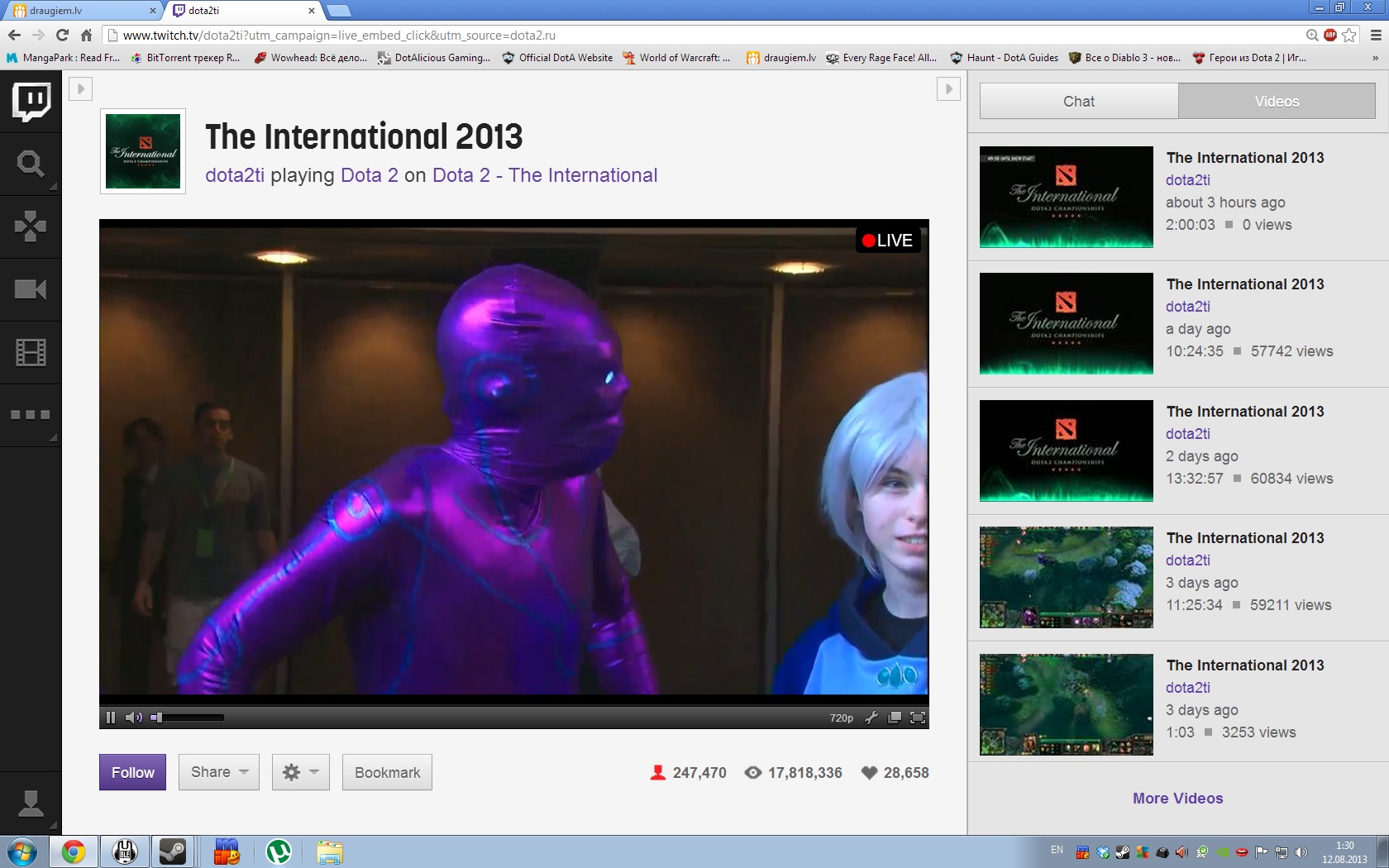Open the gear options dropdown
This screenshot has height=868, width=1389.
click(301, 772)
